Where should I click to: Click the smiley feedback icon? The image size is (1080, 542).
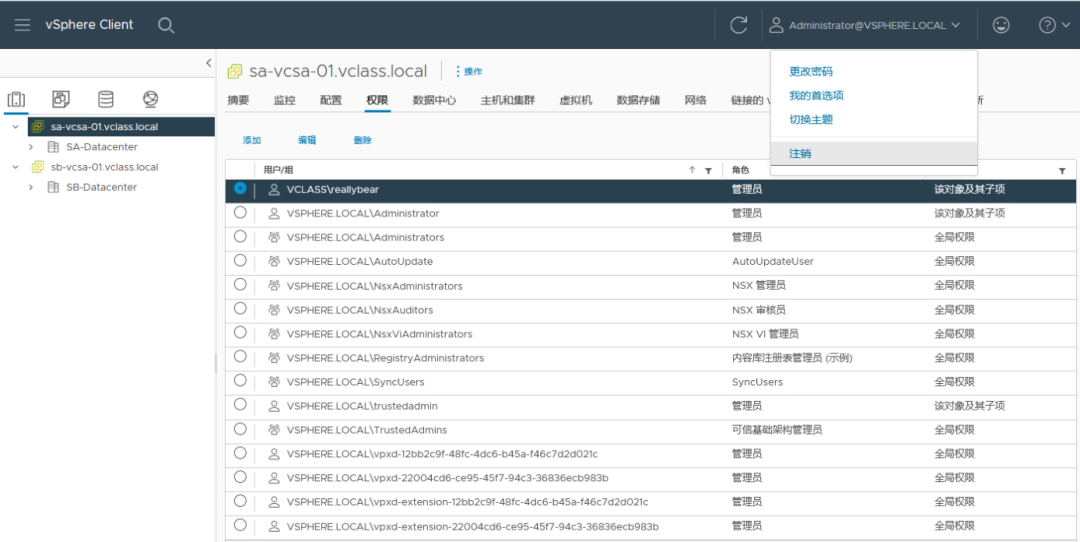click(x=1001, y=25)
